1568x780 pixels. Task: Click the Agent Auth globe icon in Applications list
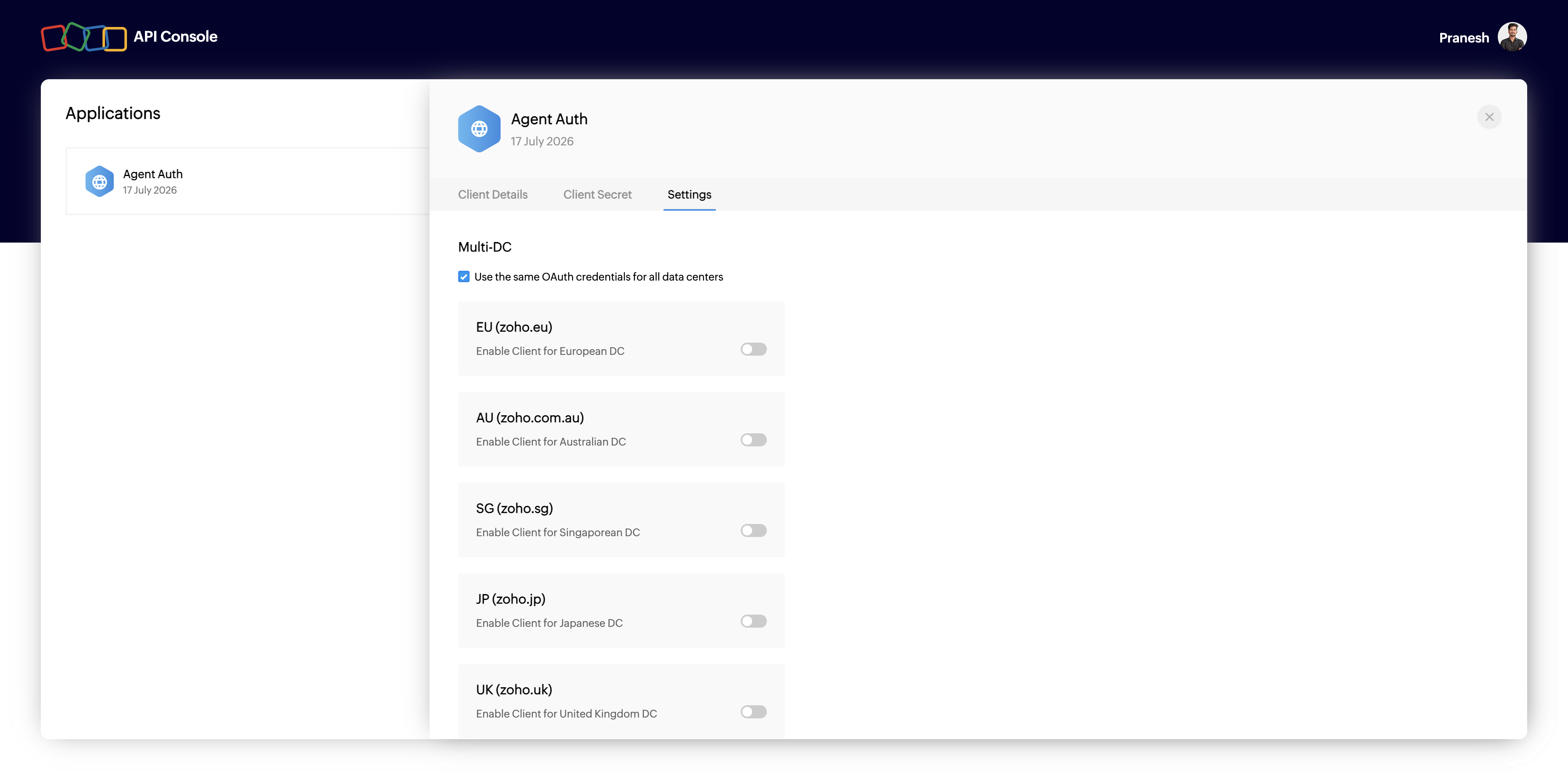pos(99,181)
